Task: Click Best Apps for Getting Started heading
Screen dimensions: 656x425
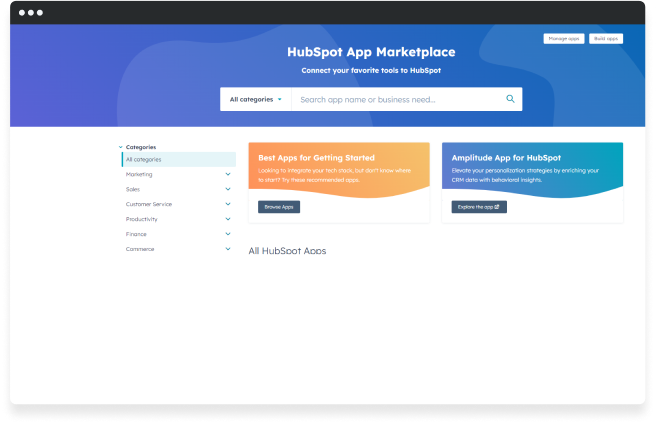Action: (x=316, y=158)
